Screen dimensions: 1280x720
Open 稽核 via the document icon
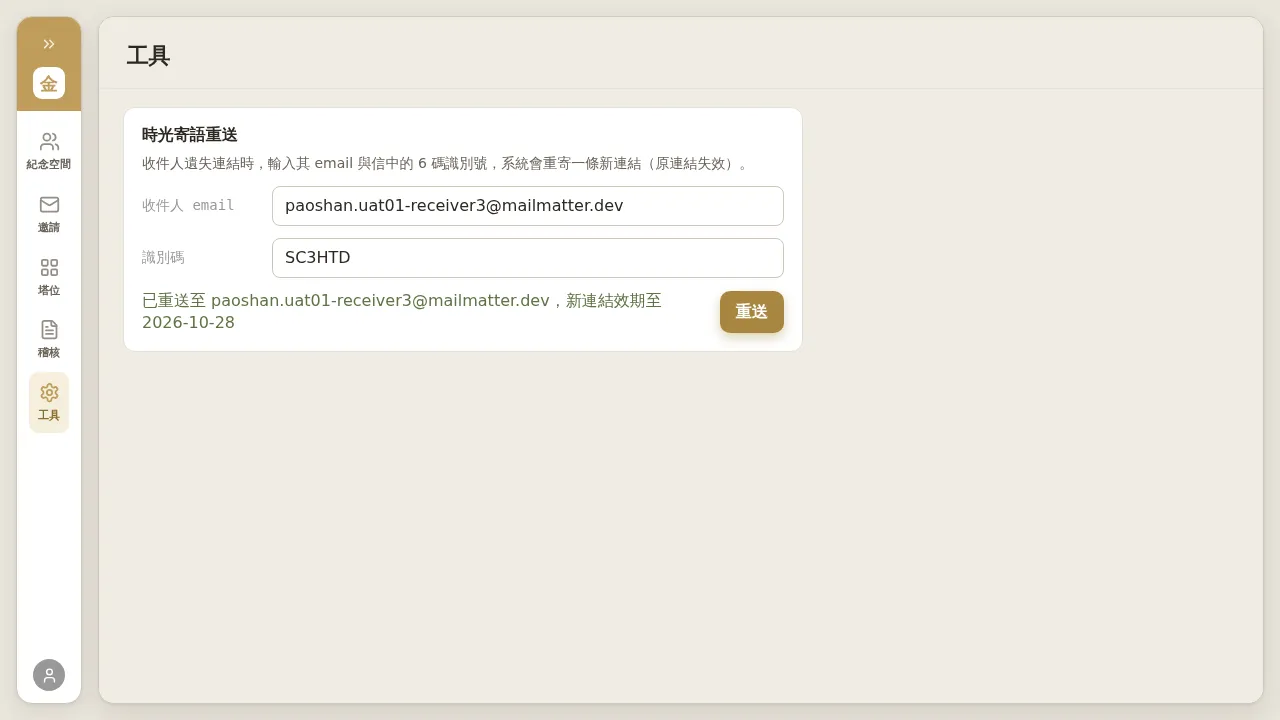[x=49, y=330]
